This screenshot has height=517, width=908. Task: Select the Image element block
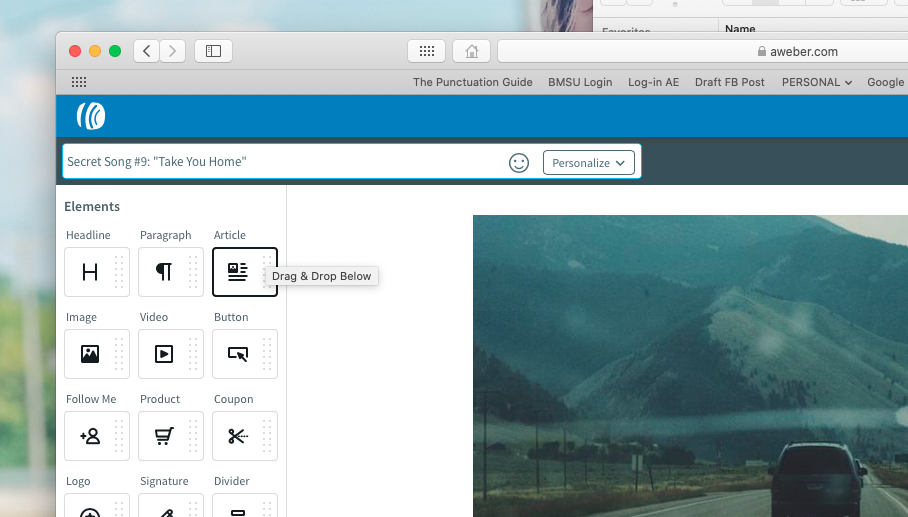point(97,354)
